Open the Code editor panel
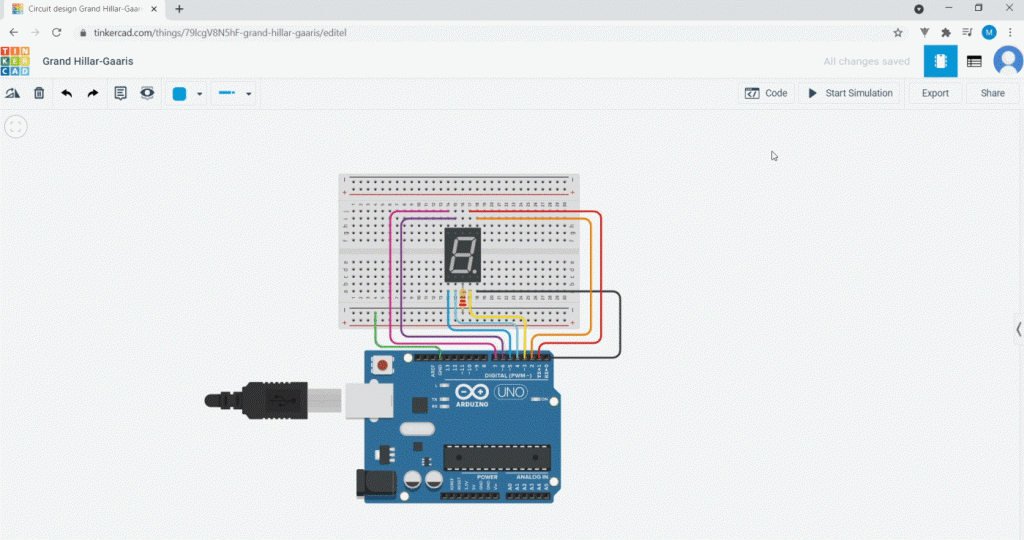The width and height of the screenshot is (1024, 540). pos(767,93)
